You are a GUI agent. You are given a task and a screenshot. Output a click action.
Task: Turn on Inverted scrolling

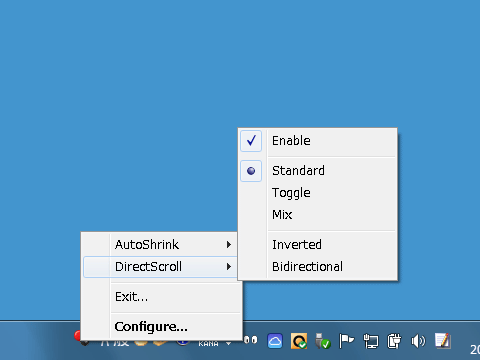[x=317, y=245]
